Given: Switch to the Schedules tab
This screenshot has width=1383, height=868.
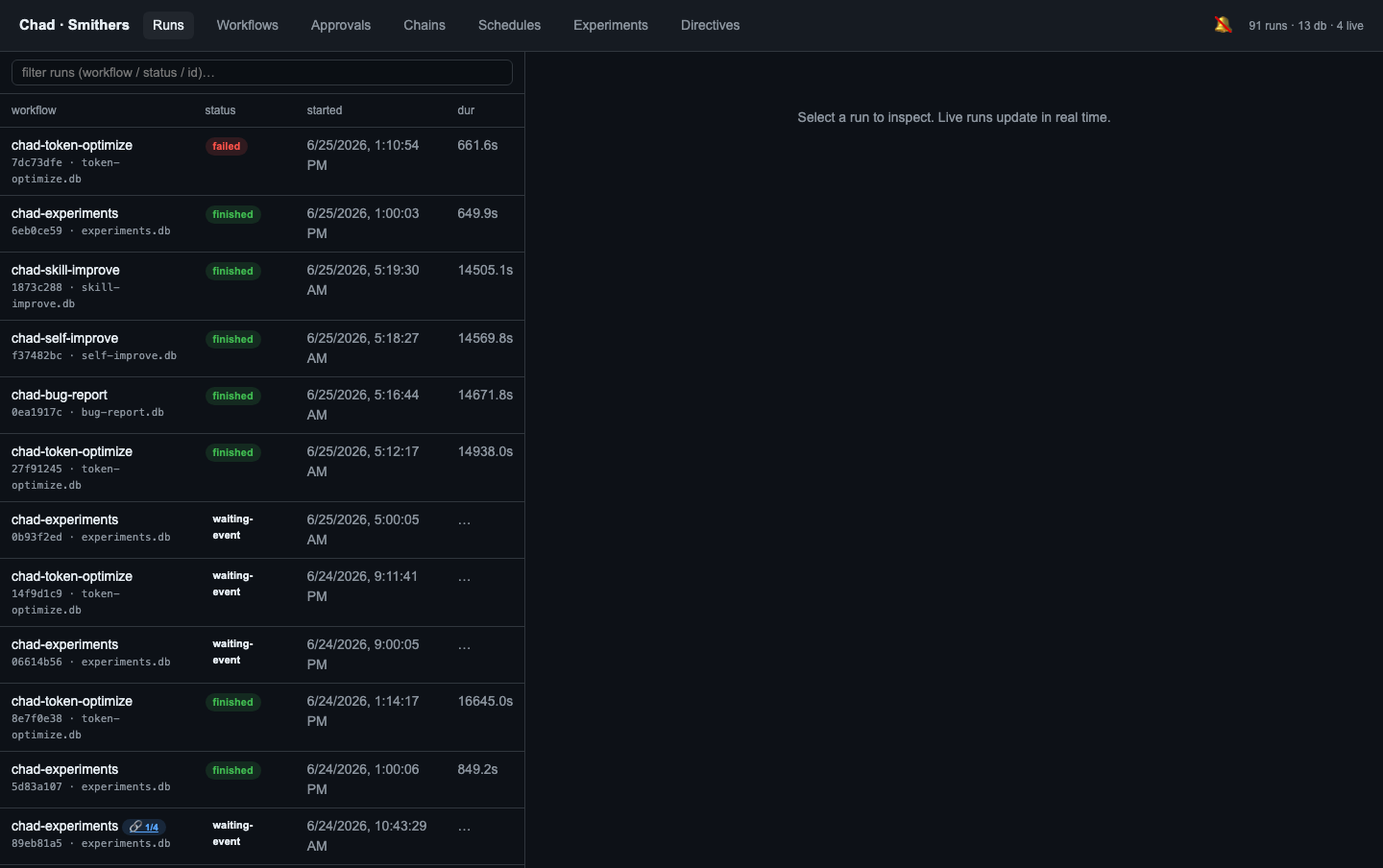Looking at the screenshot, I should (x=509, y=25).
